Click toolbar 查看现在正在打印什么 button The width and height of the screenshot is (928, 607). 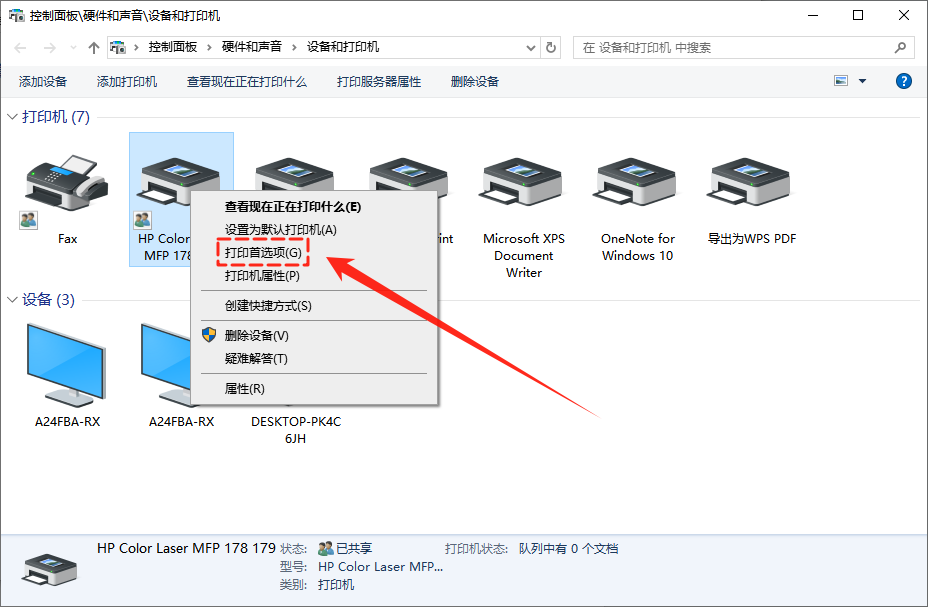[247, 82]
